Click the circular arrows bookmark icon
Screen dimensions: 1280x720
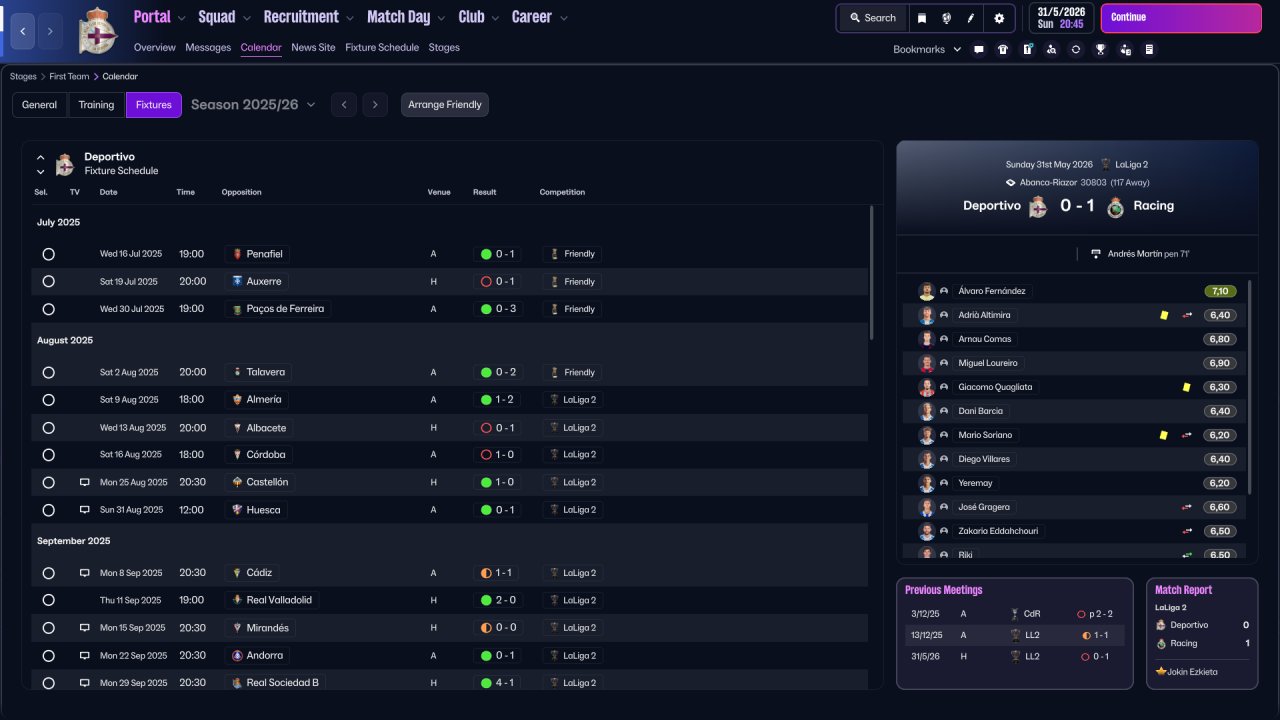click(x=1075, y=49)
